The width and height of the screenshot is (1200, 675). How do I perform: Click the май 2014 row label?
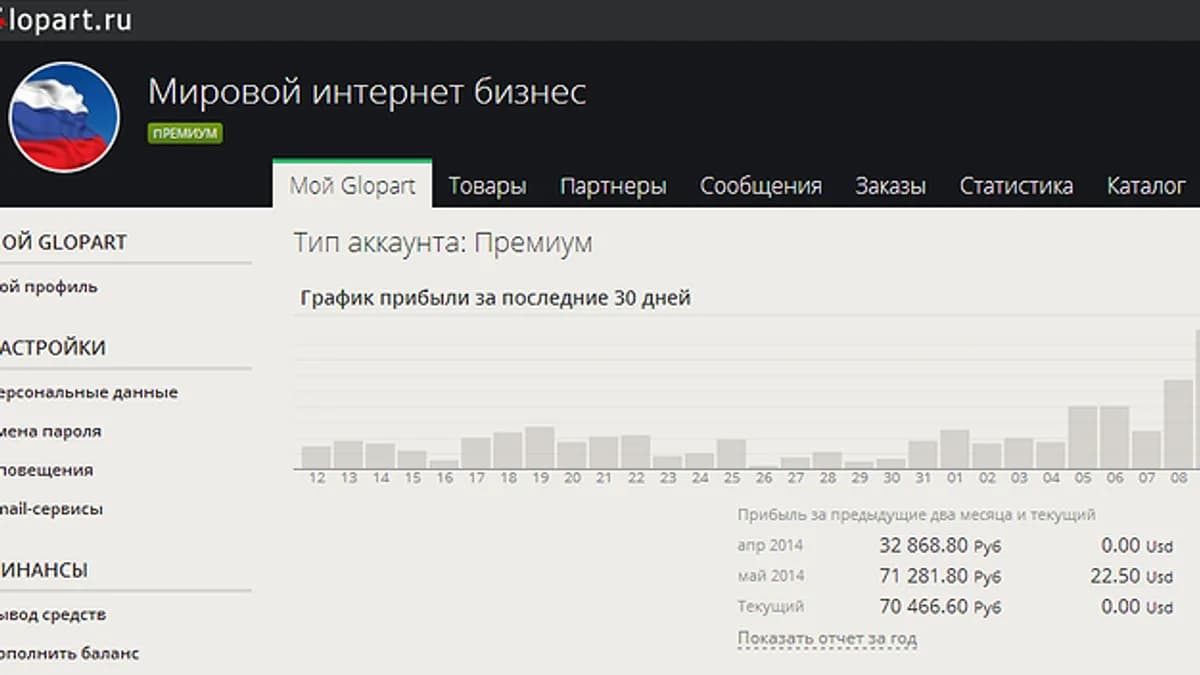pyautogui.click(x=770, y=576)
